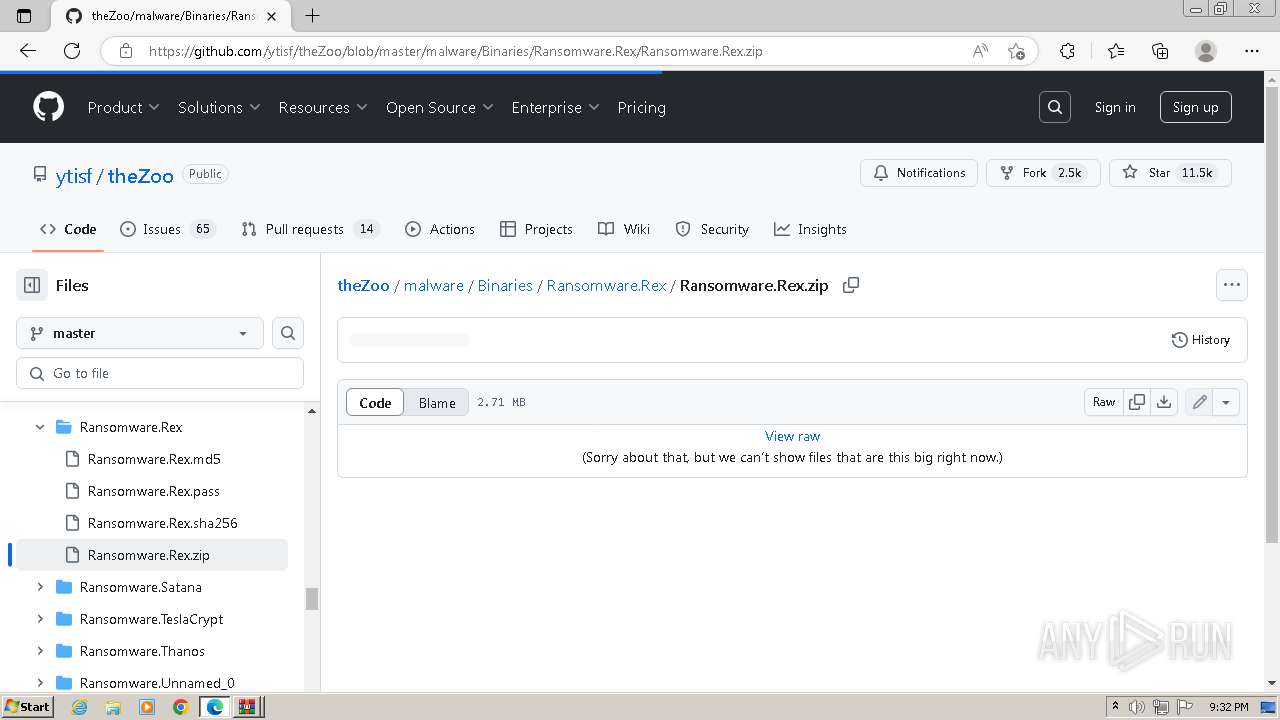Click the browser profile avatar

[1206, 51]
